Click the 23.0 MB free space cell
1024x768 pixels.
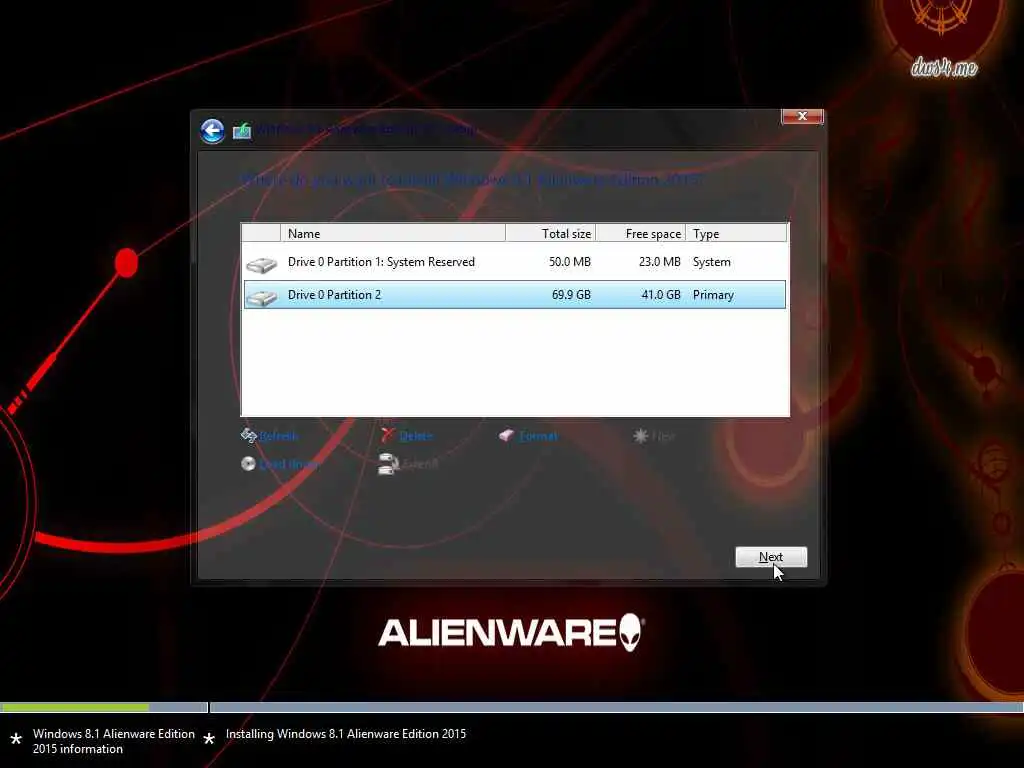660,262
